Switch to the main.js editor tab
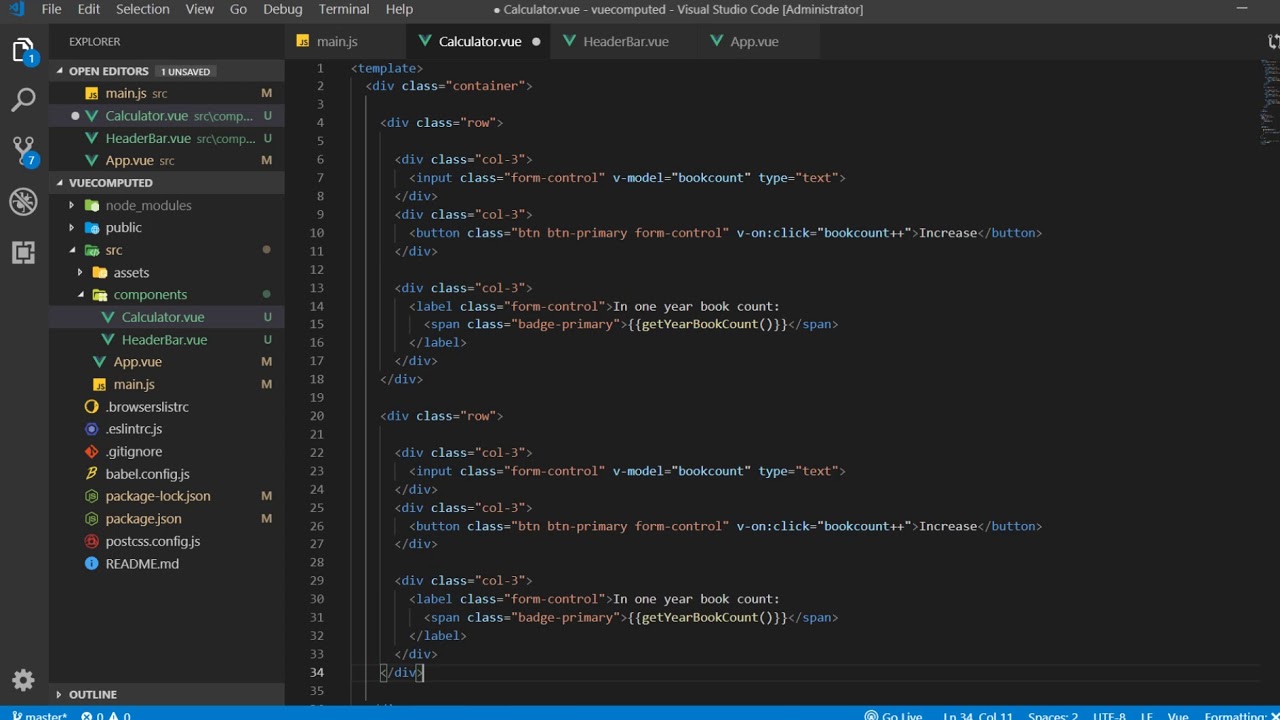 345,41
